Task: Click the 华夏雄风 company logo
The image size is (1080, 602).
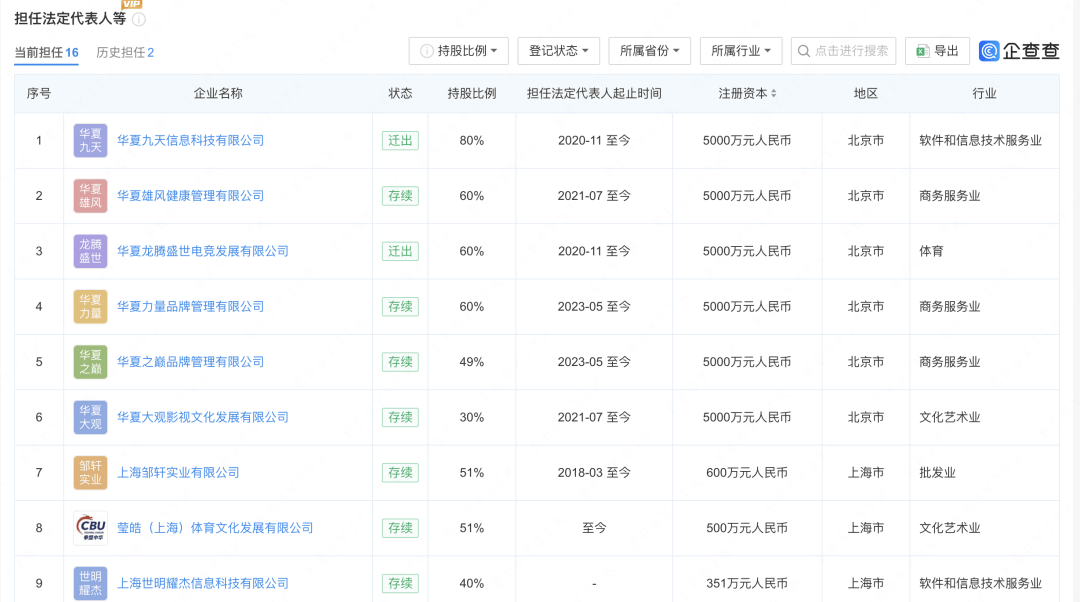Action: coord(90,196)
